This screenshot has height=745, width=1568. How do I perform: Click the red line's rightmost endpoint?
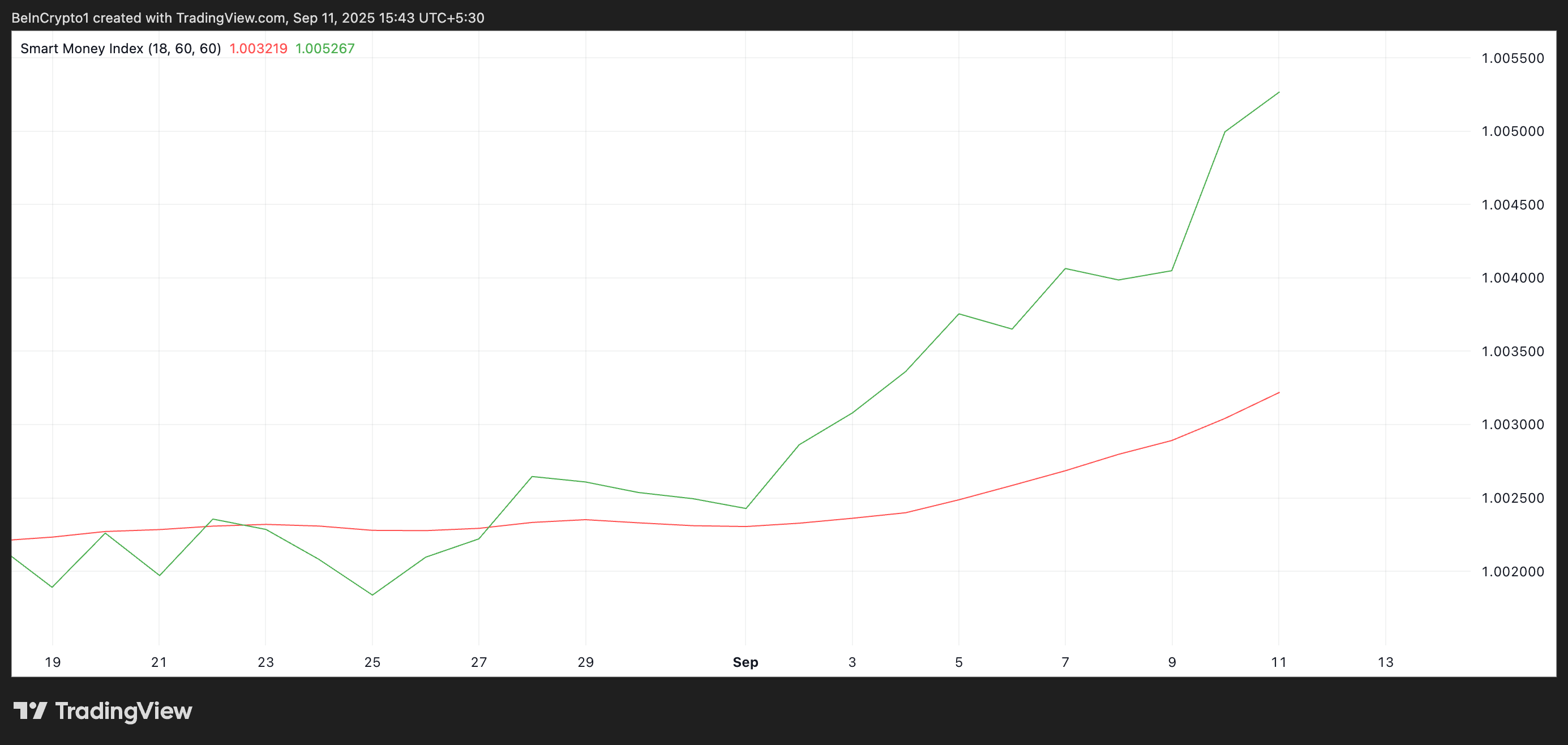tap(1279, 392)
